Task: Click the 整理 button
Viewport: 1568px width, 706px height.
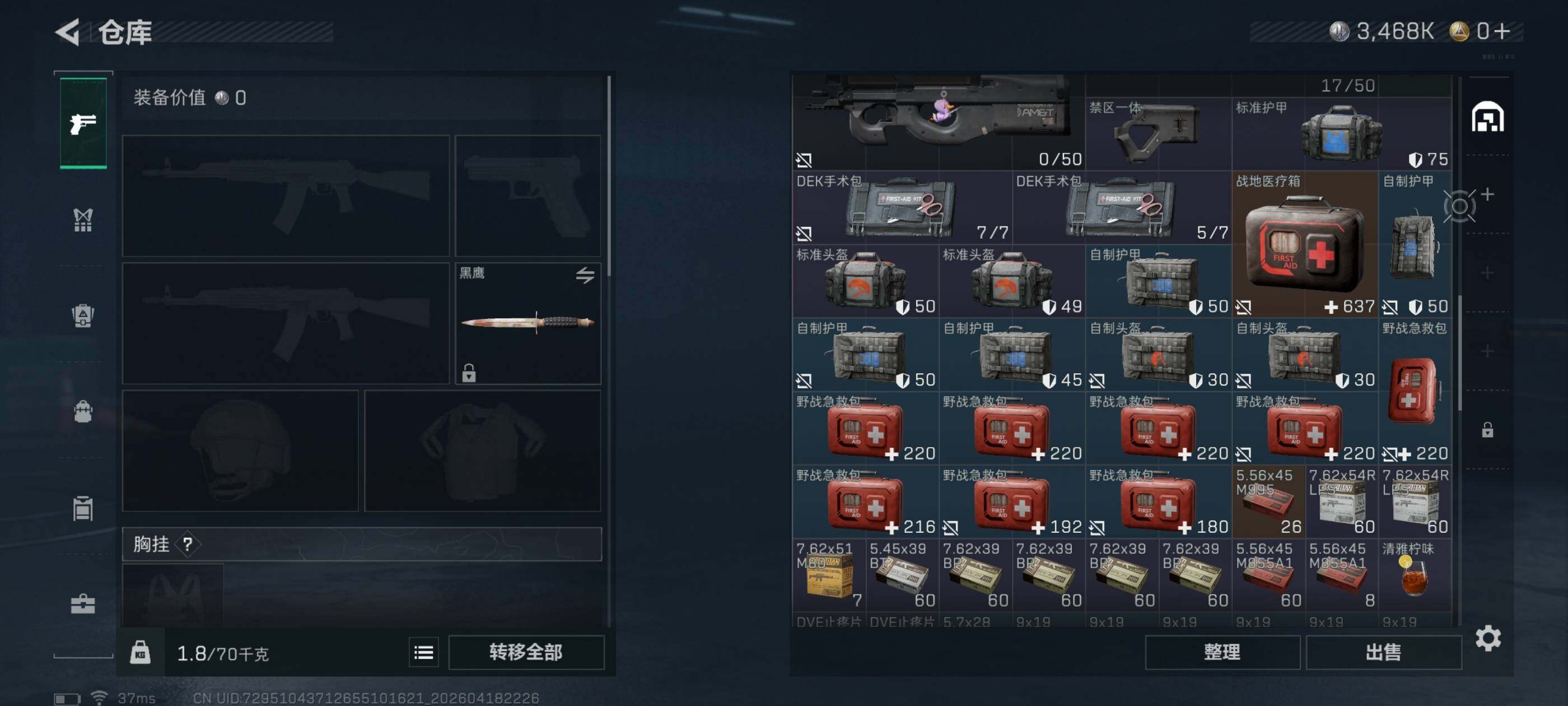Action: 1222,652
